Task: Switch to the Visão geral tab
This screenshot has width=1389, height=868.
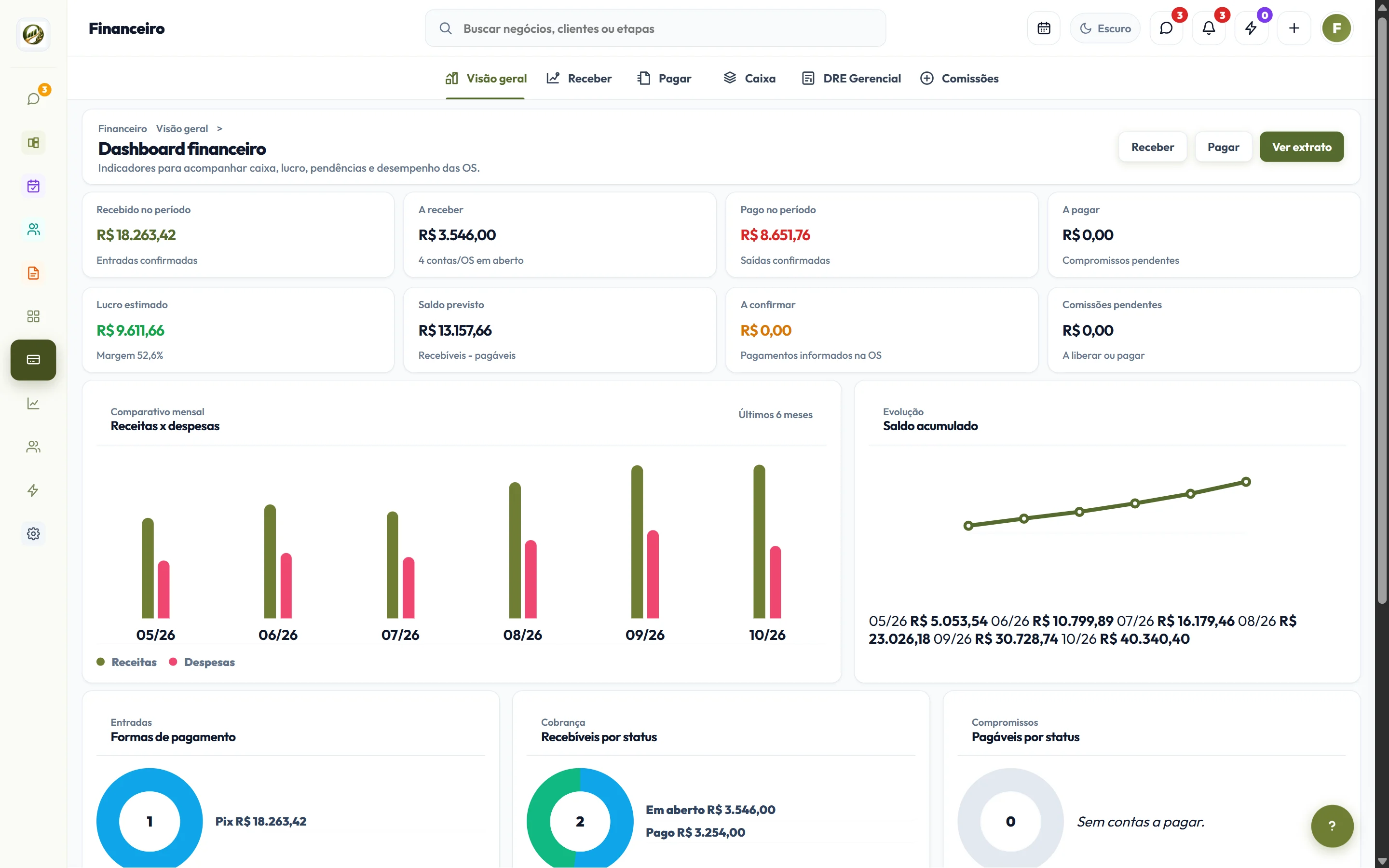Action: click(486, 79)
